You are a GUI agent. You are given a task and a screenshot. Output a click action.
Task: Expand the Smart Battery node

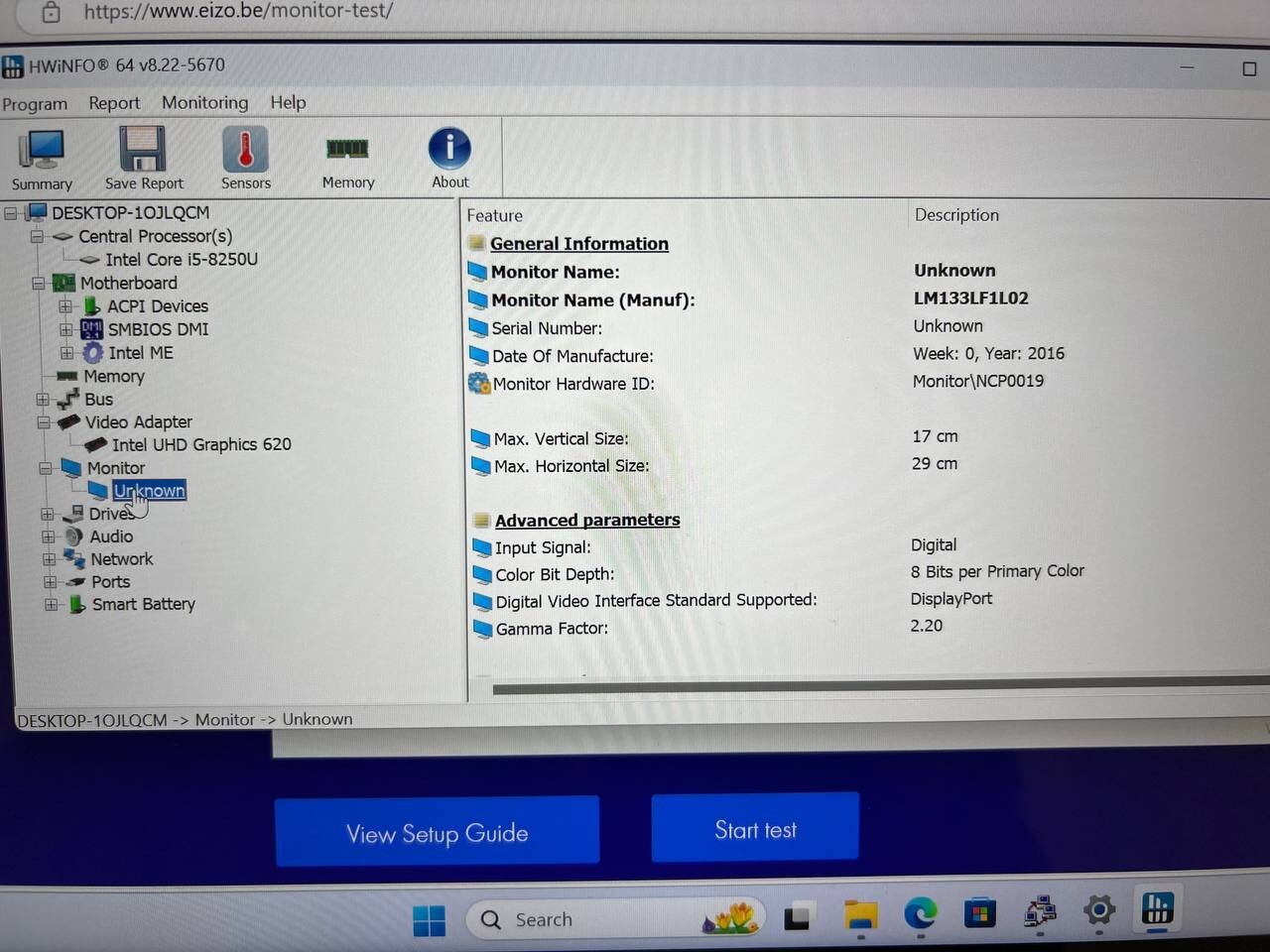point(51,604)
